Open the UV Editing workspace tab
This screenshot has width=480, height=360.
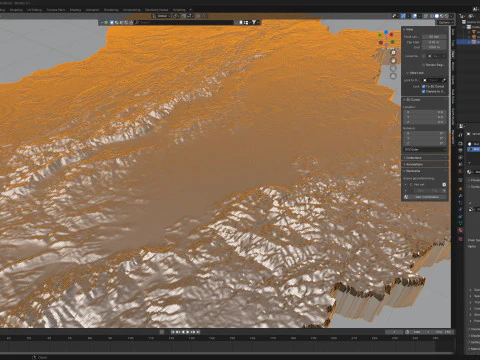pyautogui.click(x=34, y=10)
